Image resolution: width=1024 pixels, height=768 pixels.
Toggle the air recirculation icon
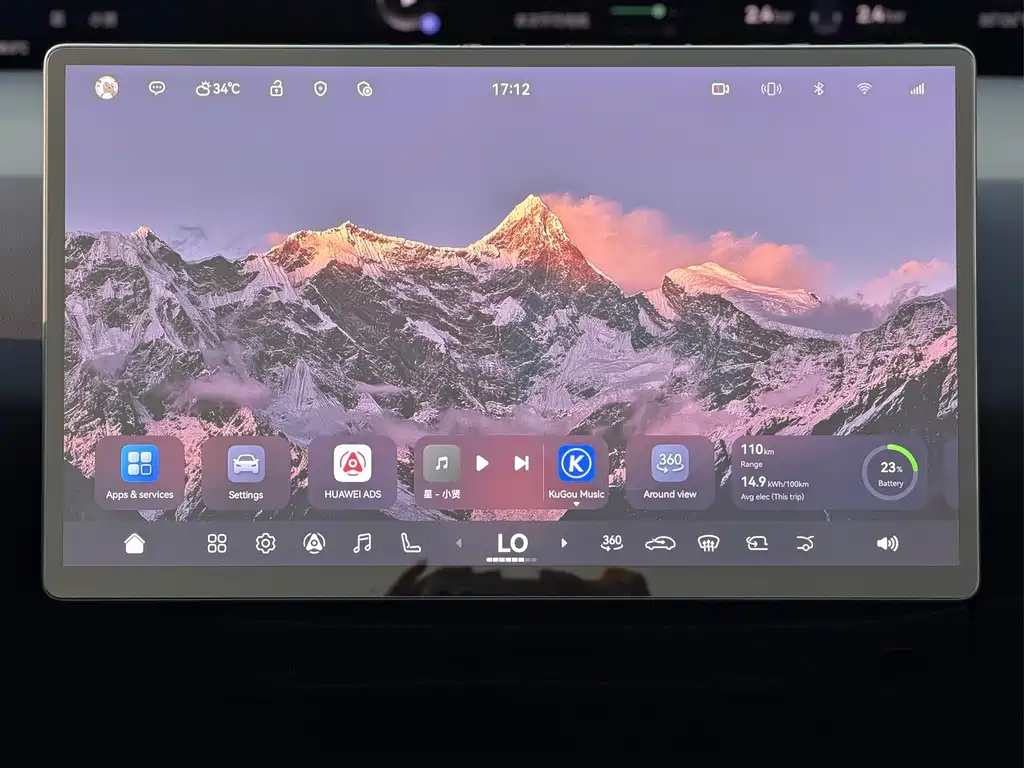click(x=757, y=543)
